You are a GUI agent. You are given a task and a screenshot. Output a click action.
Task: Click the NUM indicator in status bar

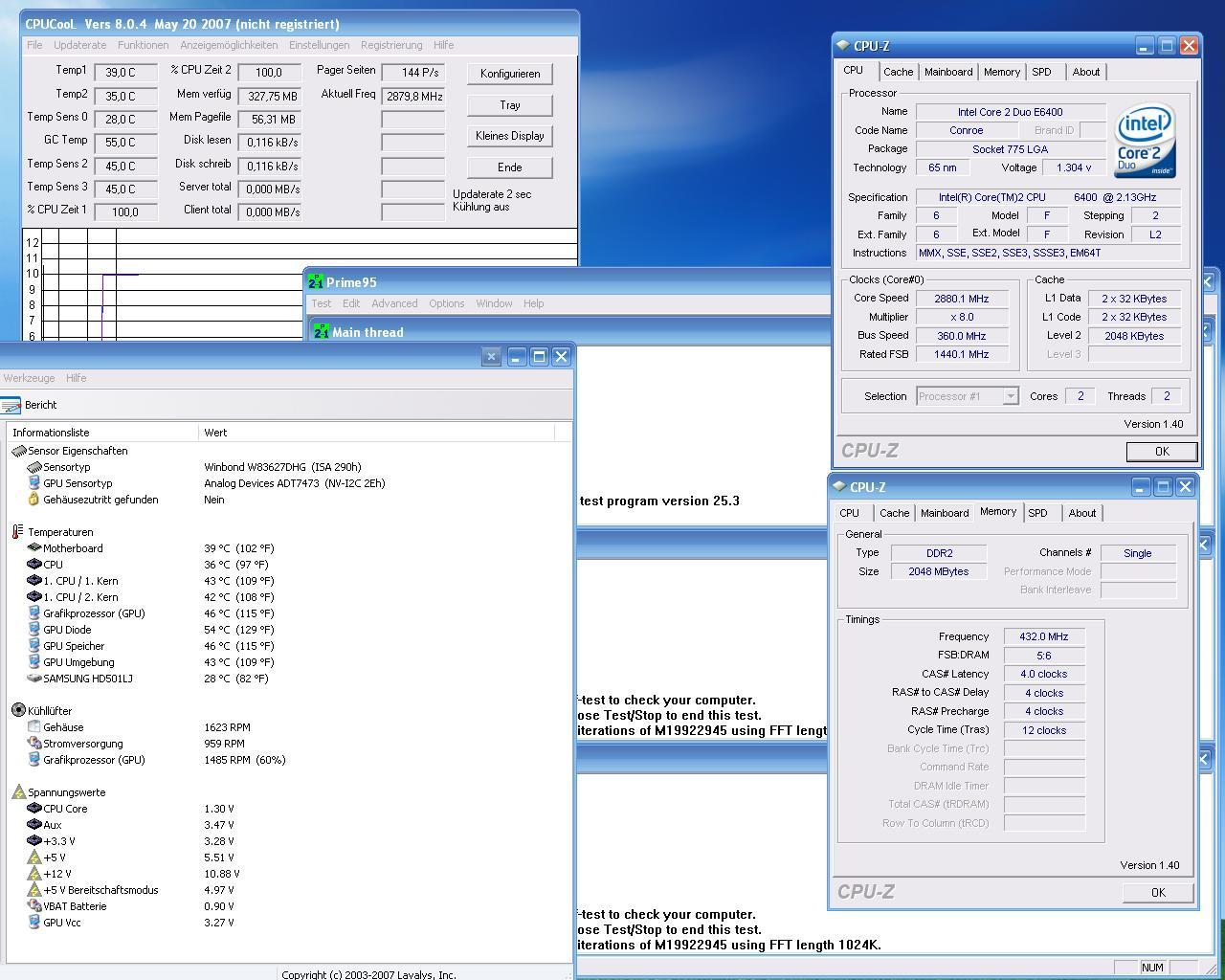pyautogui.click(x=1152, y=968)
